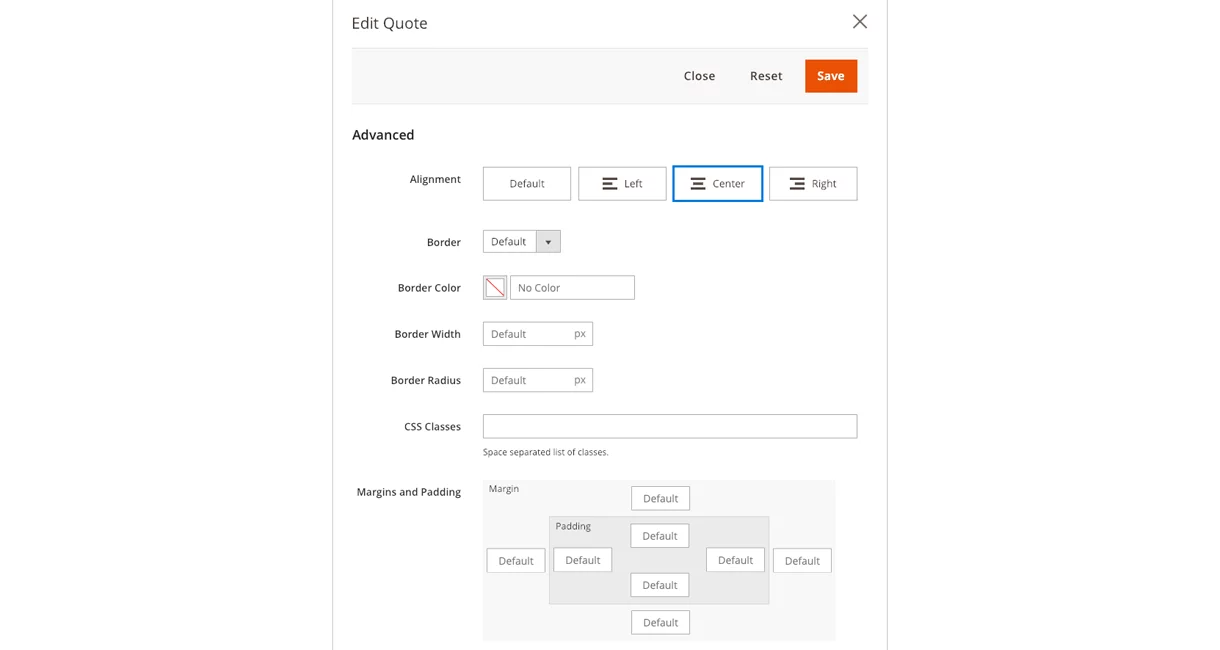The image size is (1220, 650).
Task: Select the right Margin field
Action: (802, 561)
